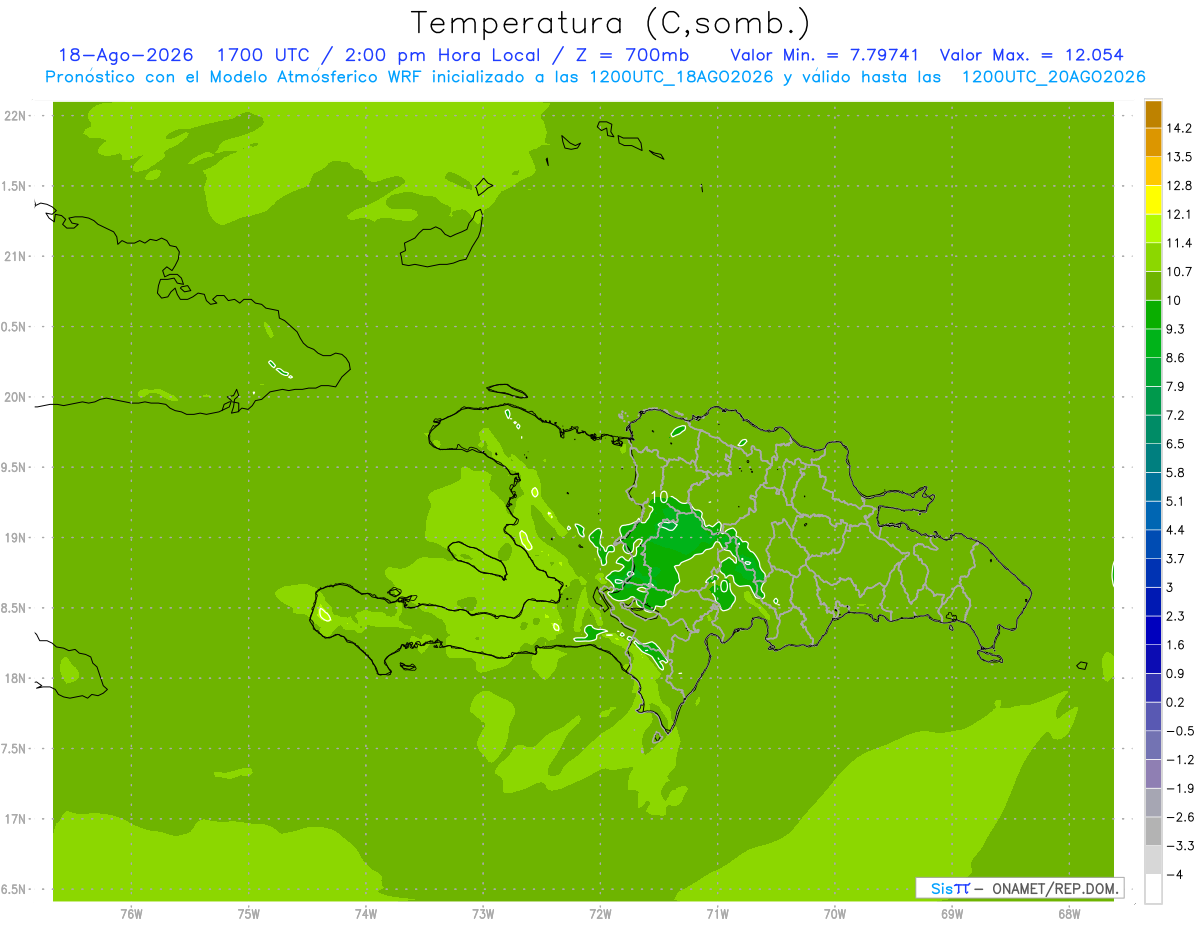This screenshot has width=1200, height=927.
Task: Click the "0.2" colorbar label
Action: 1175,702
